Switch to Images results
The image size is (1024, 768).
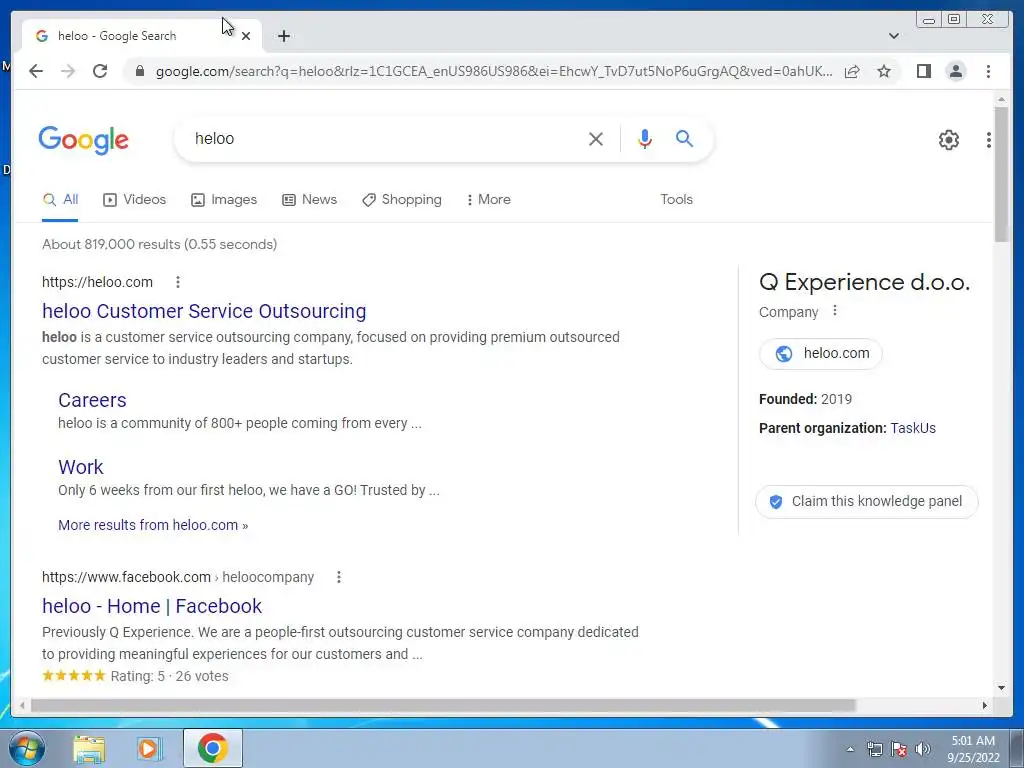tap(224, 200)
